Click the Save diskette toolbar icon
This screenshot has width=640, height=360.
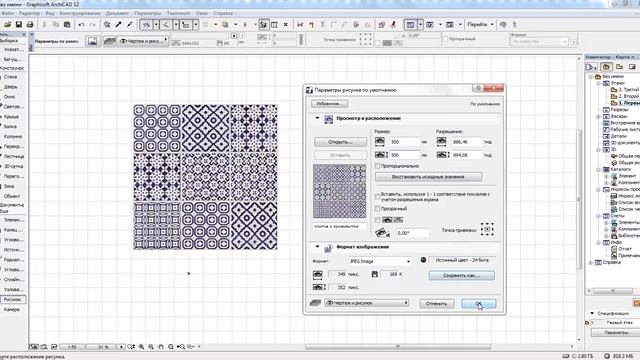point(19,25)
